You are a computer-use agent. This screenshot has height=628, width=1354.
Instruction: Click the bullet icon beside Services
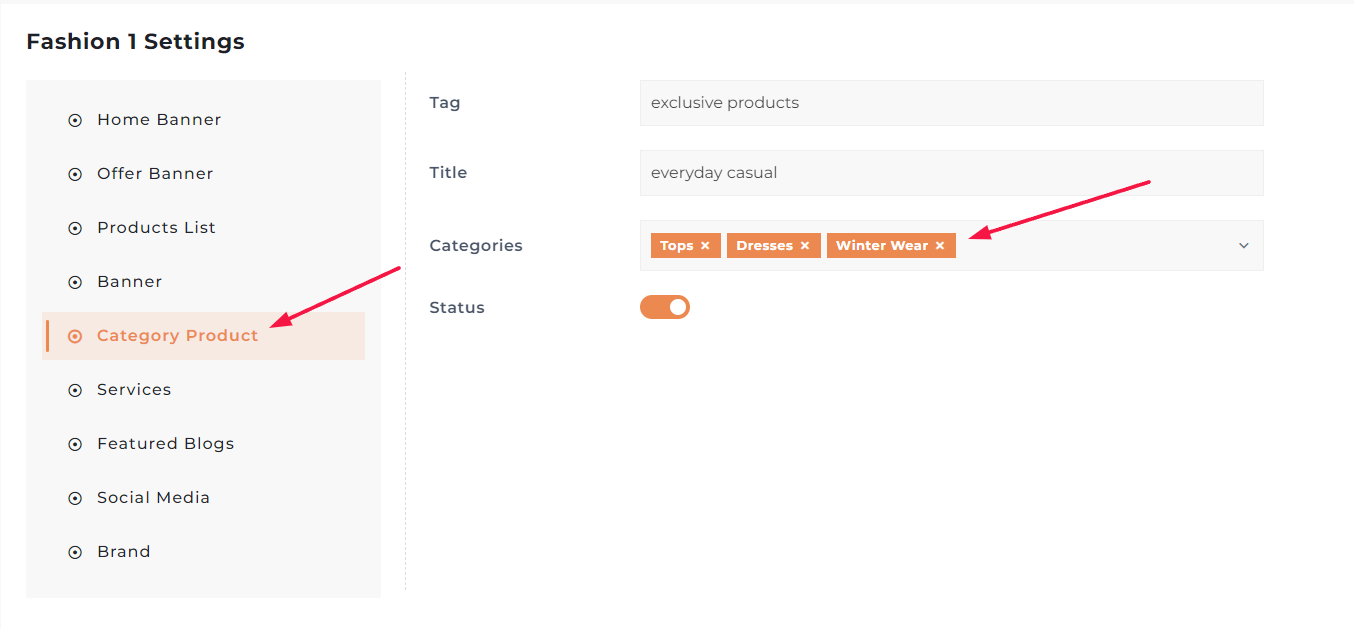75,390
